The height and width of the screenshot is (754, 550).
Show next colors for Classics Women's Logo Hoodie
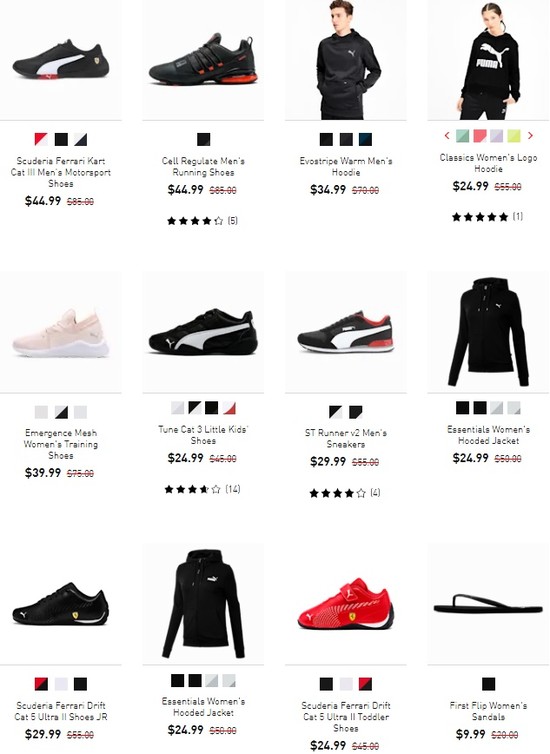(530, 136)
